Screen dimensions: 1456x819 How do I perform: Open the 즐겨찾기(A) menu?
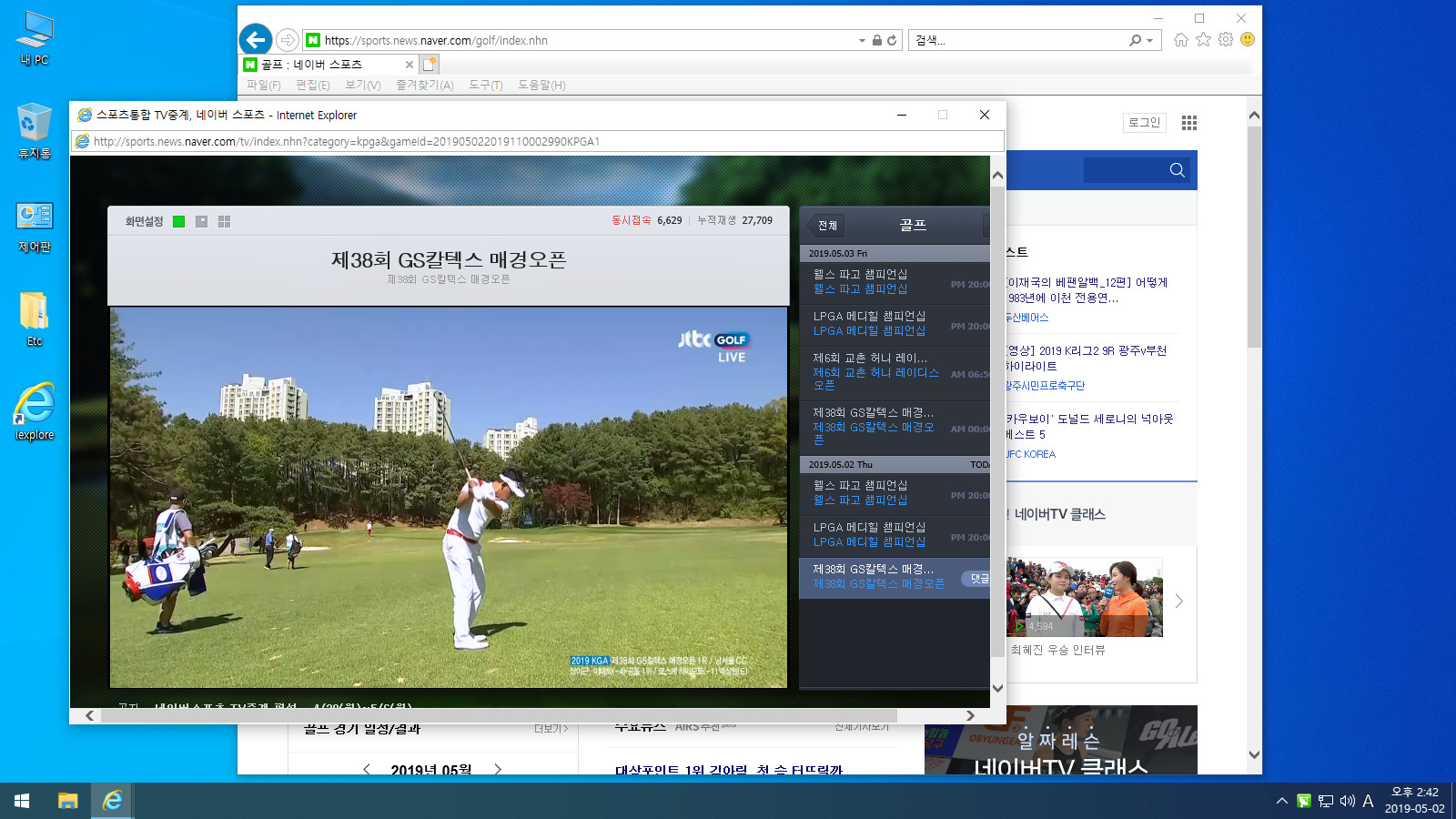pyautogui.click(x=425, y=85)
